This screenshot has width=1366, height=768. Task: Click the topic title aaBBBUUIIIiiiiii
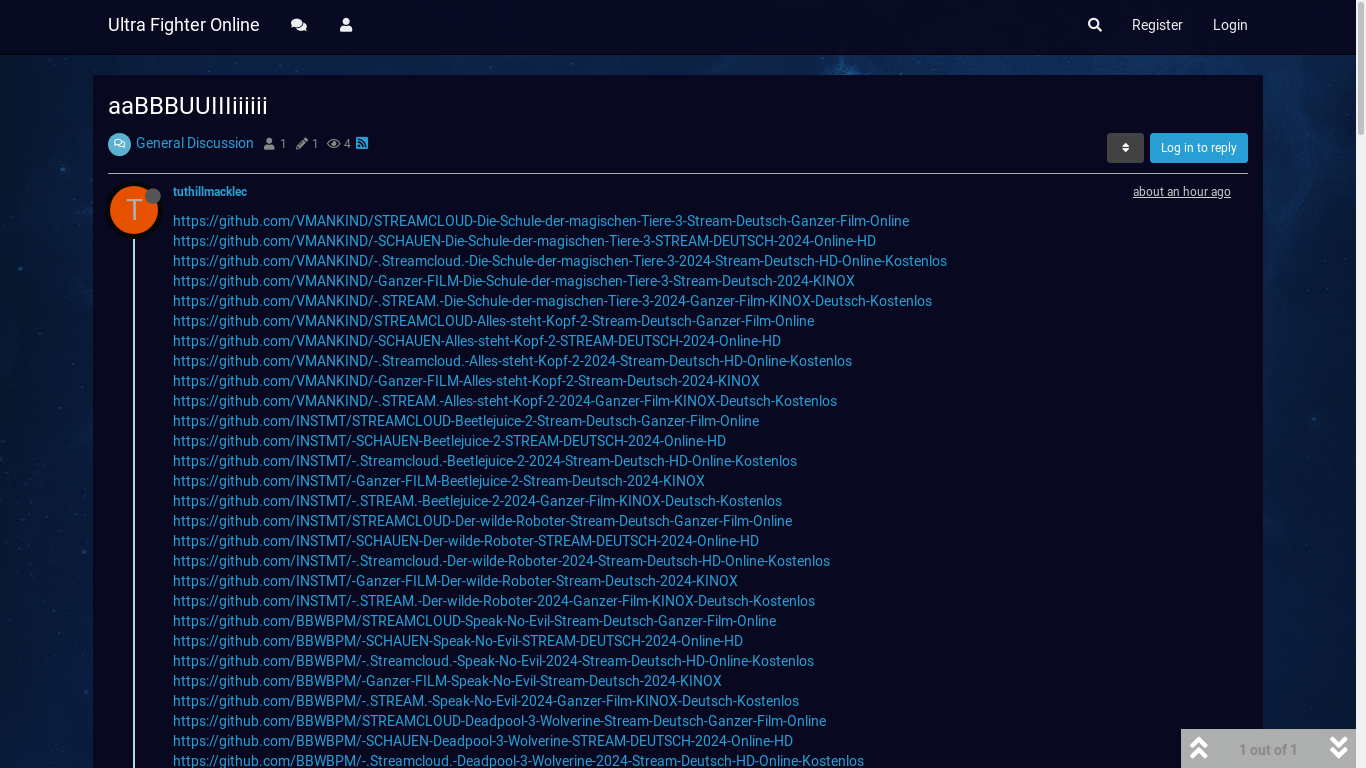[x=188, y=106]
